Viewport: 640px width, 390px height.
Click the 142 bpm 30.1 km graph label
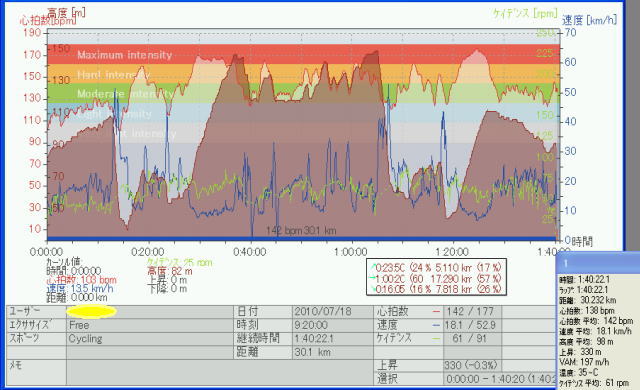(301, 230)
